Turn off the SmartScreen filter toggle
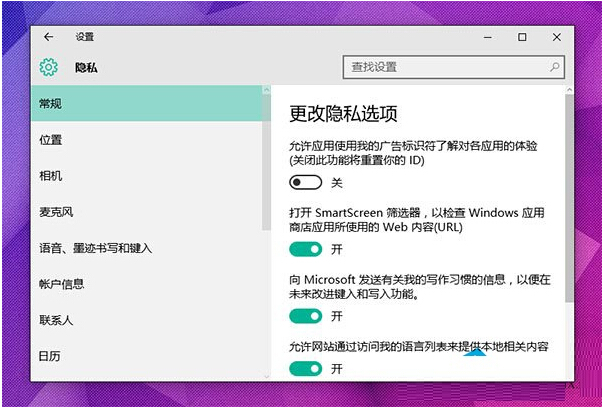This screenshot has width=602, height=409. coord(306,249)
